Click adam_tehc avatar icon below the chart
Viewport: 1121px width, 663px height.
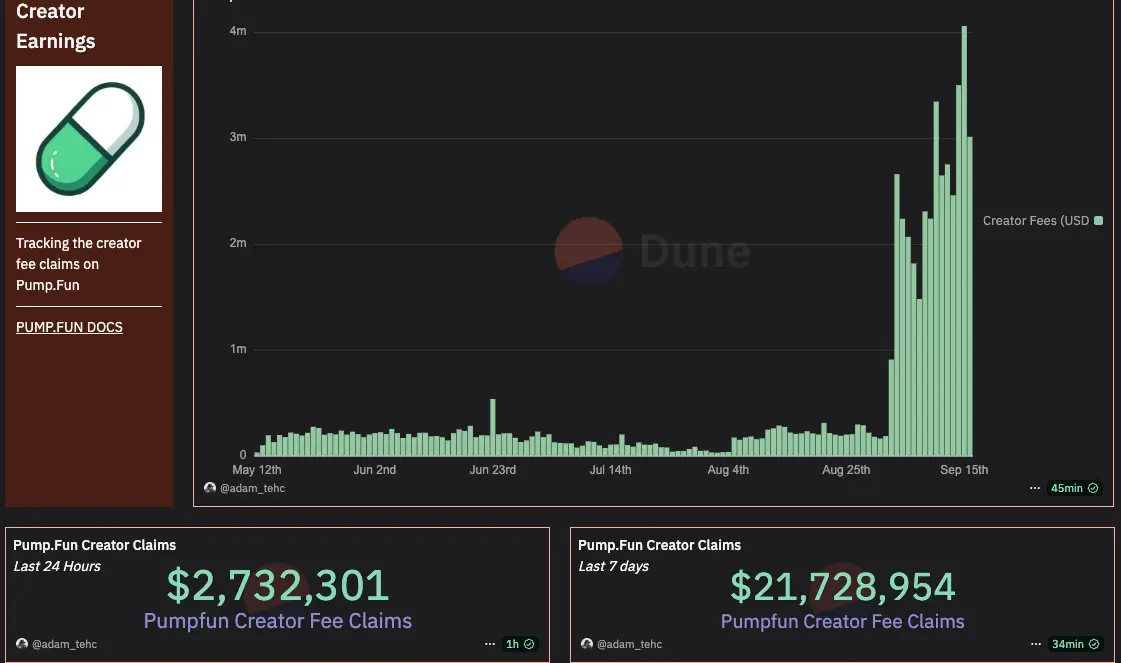(x=210, y=488)
